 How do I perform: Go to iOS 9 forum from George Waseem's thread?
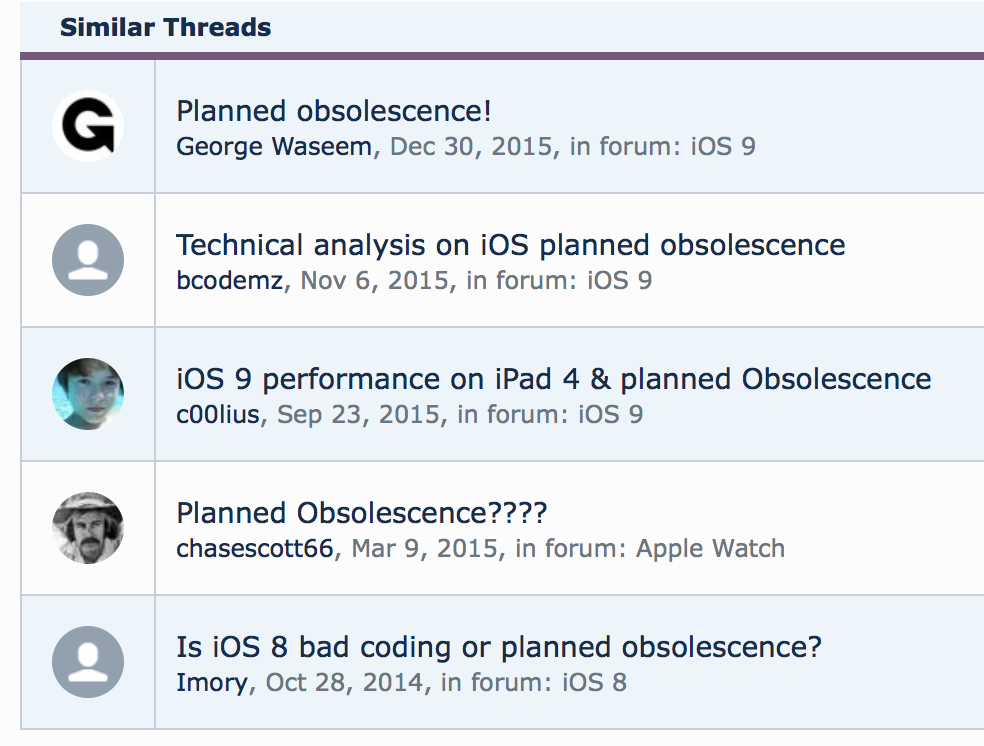tap(723, 146)
